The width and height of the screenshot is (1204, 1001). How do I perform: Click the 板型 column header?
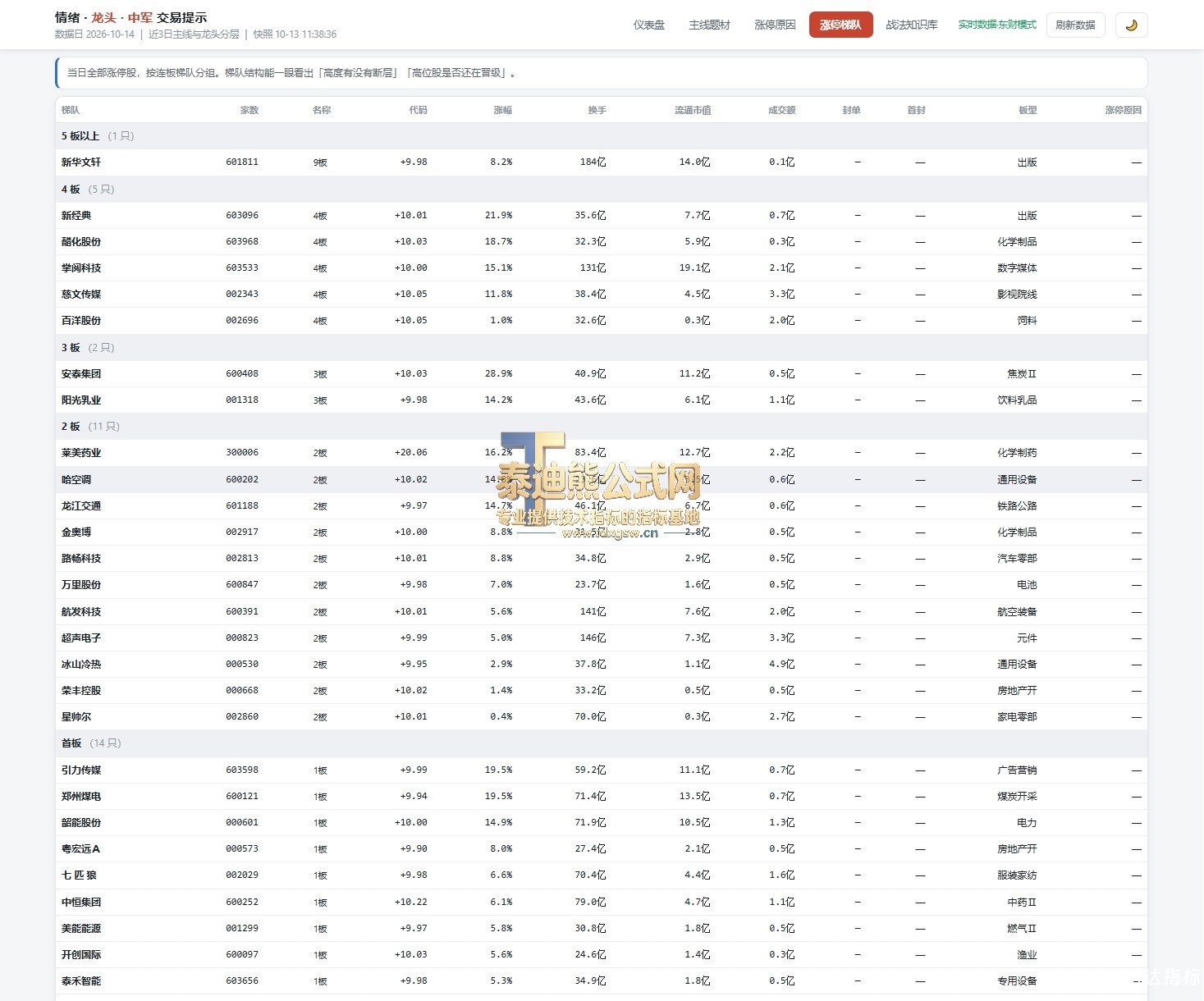tap(1028, 110)
